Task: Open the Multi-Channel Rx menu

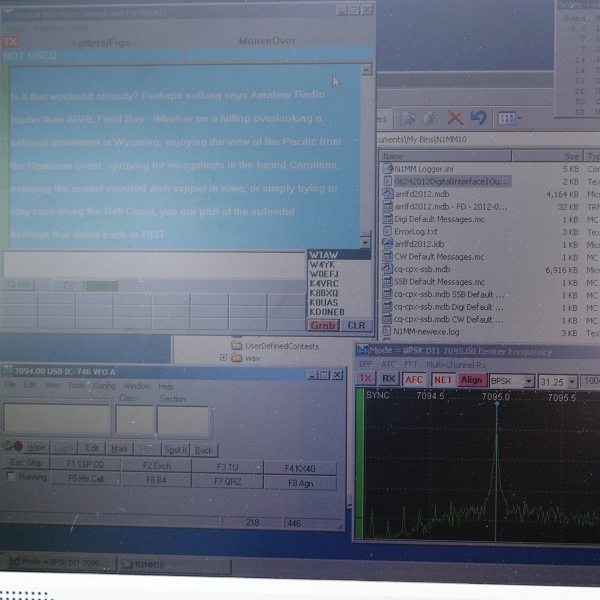Action: click(x=456, y=365)
